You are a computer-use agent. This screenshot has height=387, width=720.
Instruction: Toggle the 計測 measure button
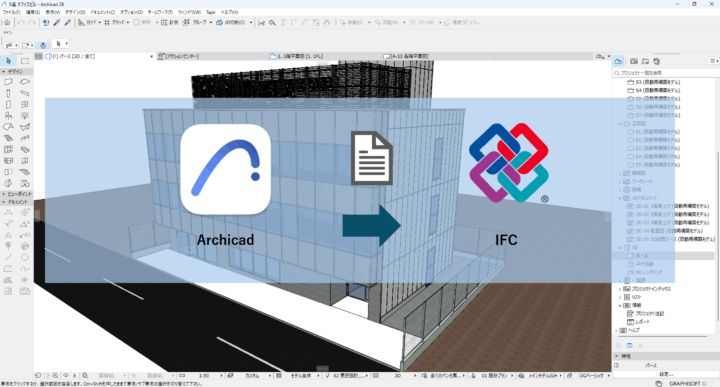pos(169,22)
